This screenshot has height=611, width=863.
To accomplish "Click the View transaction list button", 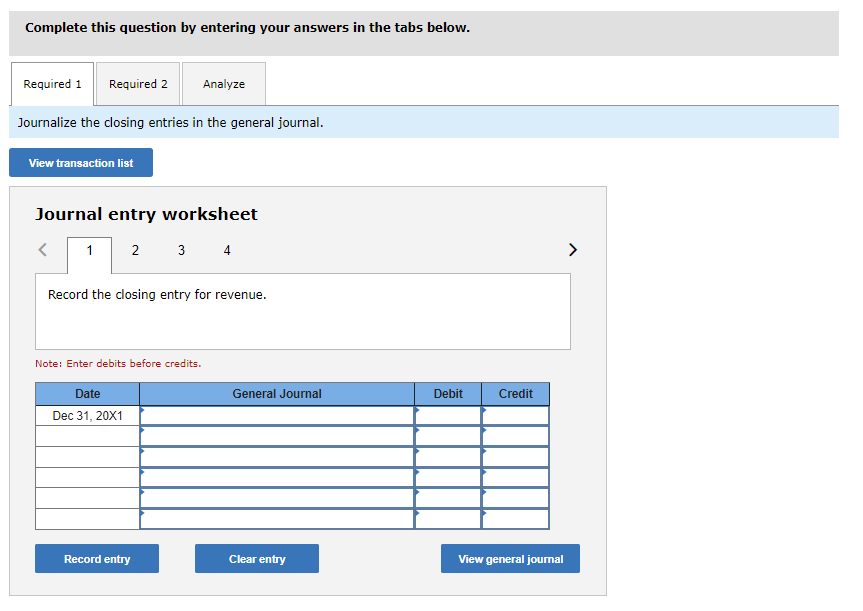I will [80, 162].
